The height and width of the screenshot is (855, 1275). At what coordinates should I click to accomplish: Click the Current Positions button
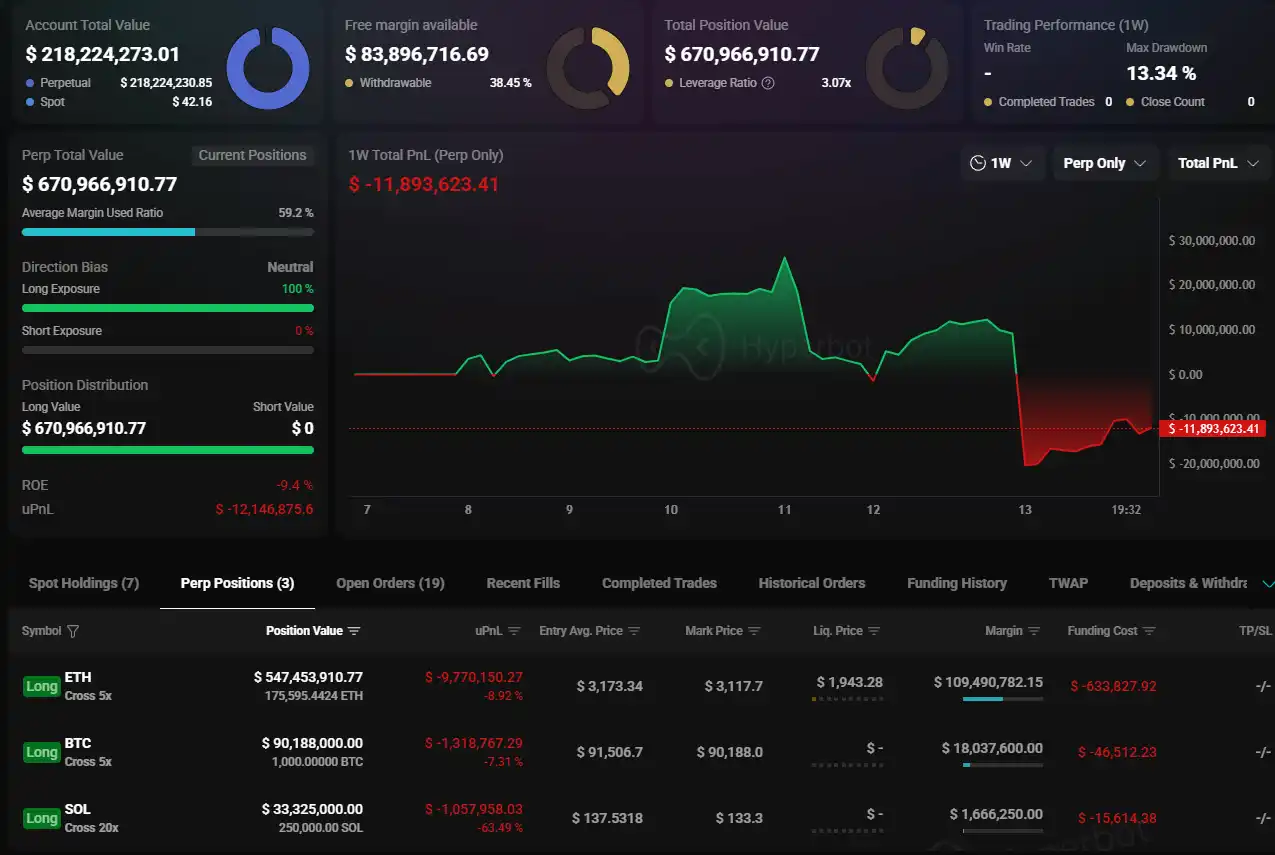(252, 155)
